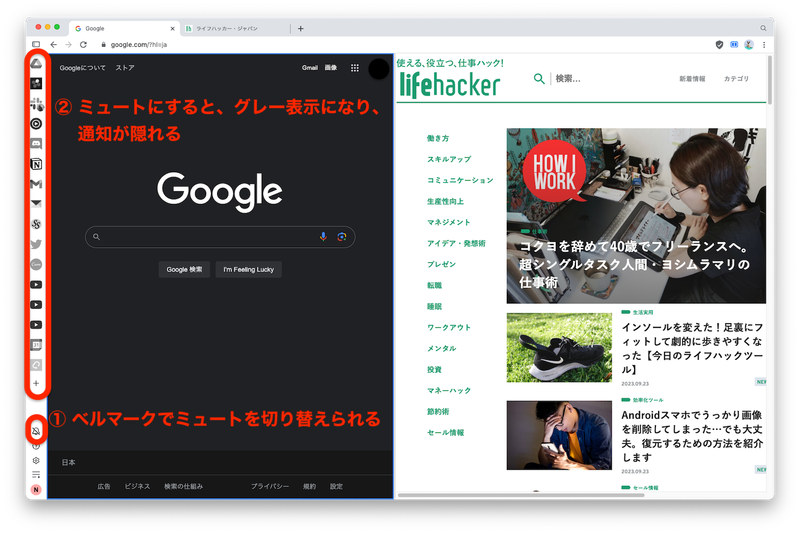Screen dimensions: 800x533
Task: Open the 検索の仕組み footer link
Action: coord(183,487)
